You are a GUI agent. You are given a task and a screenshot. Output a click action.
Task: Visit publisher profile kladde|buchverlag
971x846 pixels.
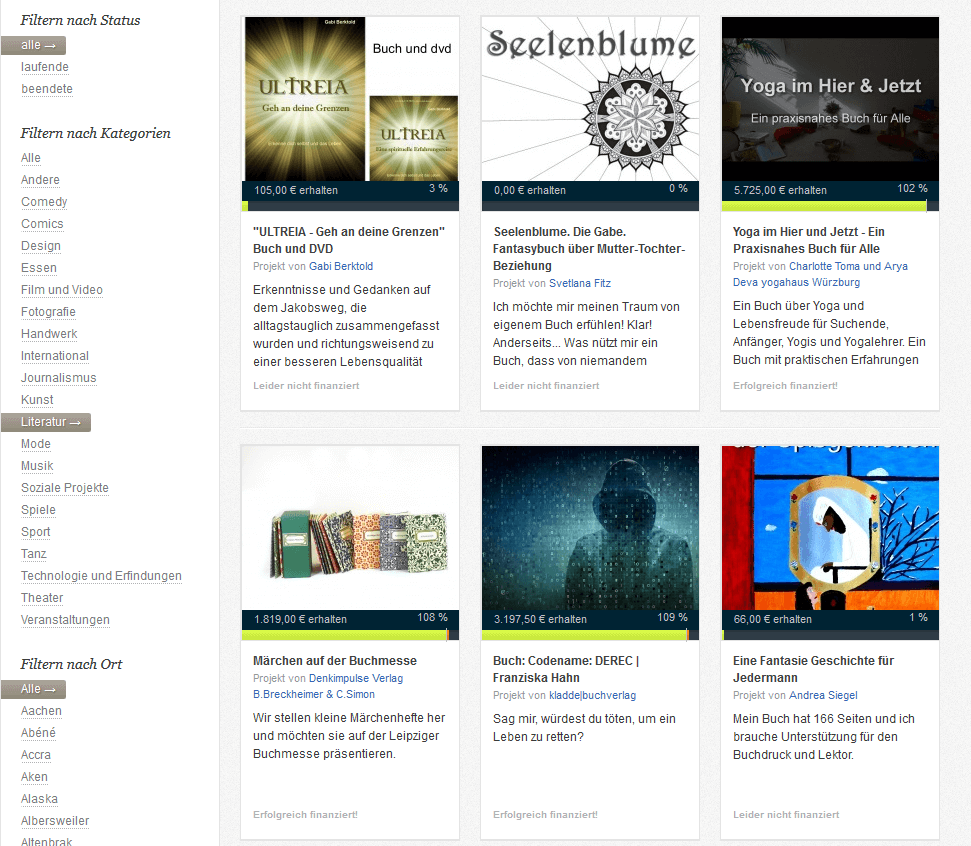[593, 696]
